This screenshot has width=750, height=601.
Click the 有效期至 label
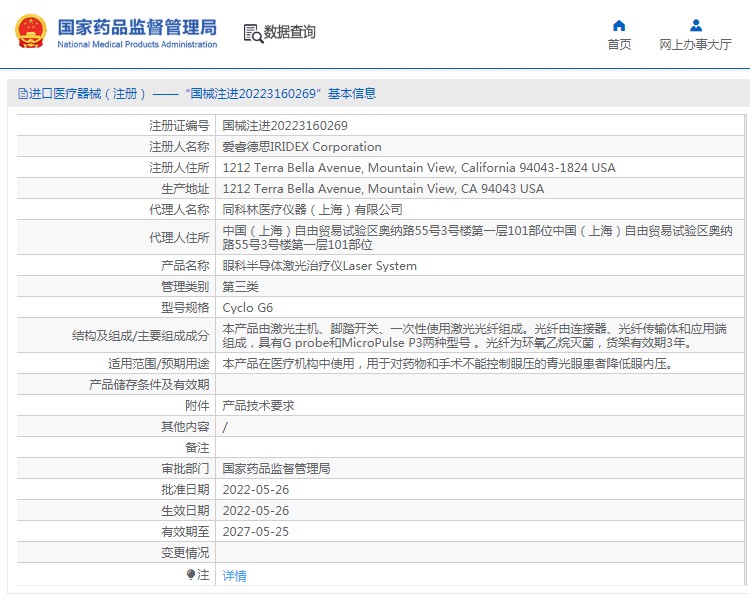pyautogui.click(x=185, y=532)
